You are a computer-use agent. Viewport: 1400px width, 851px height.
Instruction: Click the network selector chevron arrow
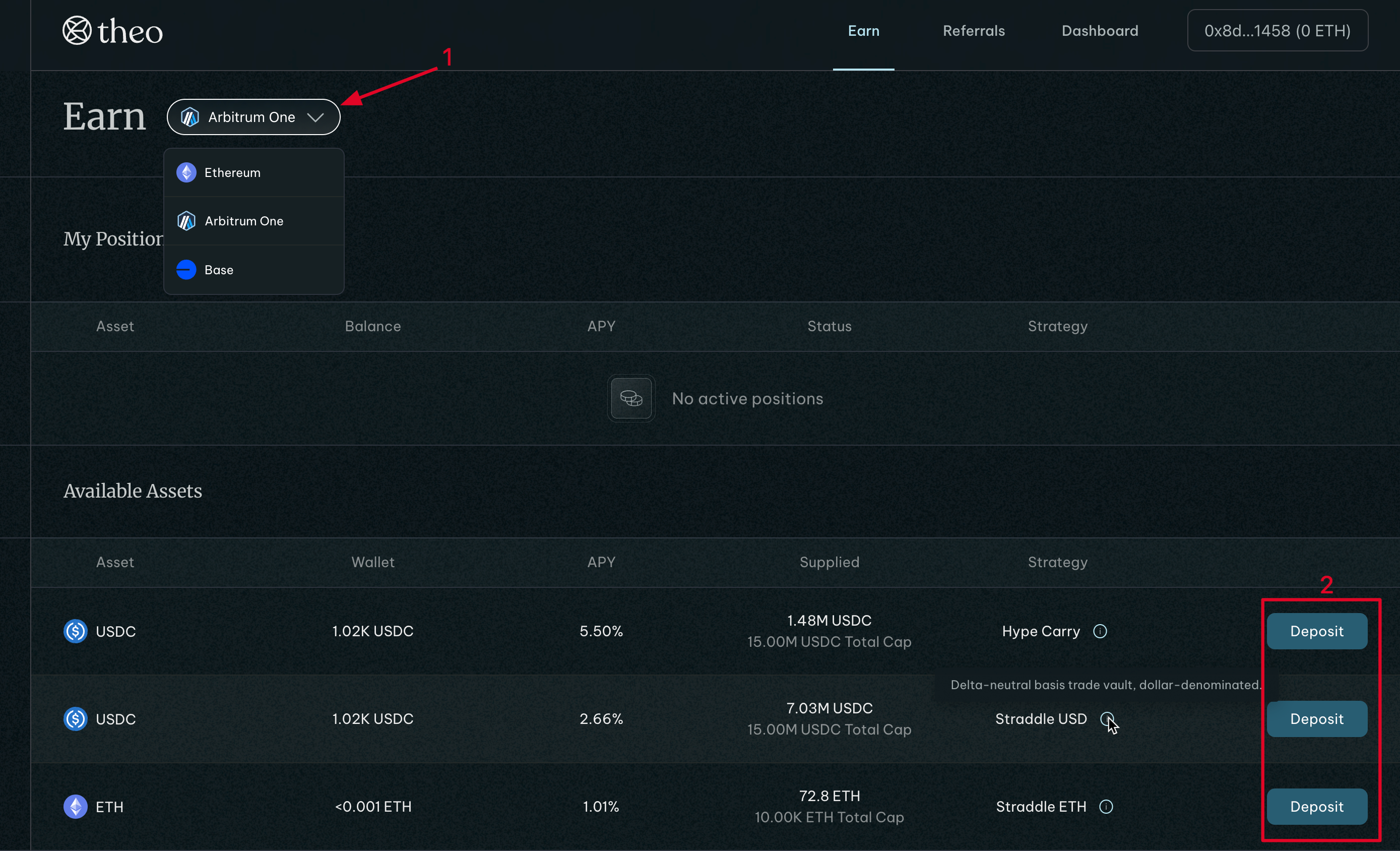tap(315, 117)
